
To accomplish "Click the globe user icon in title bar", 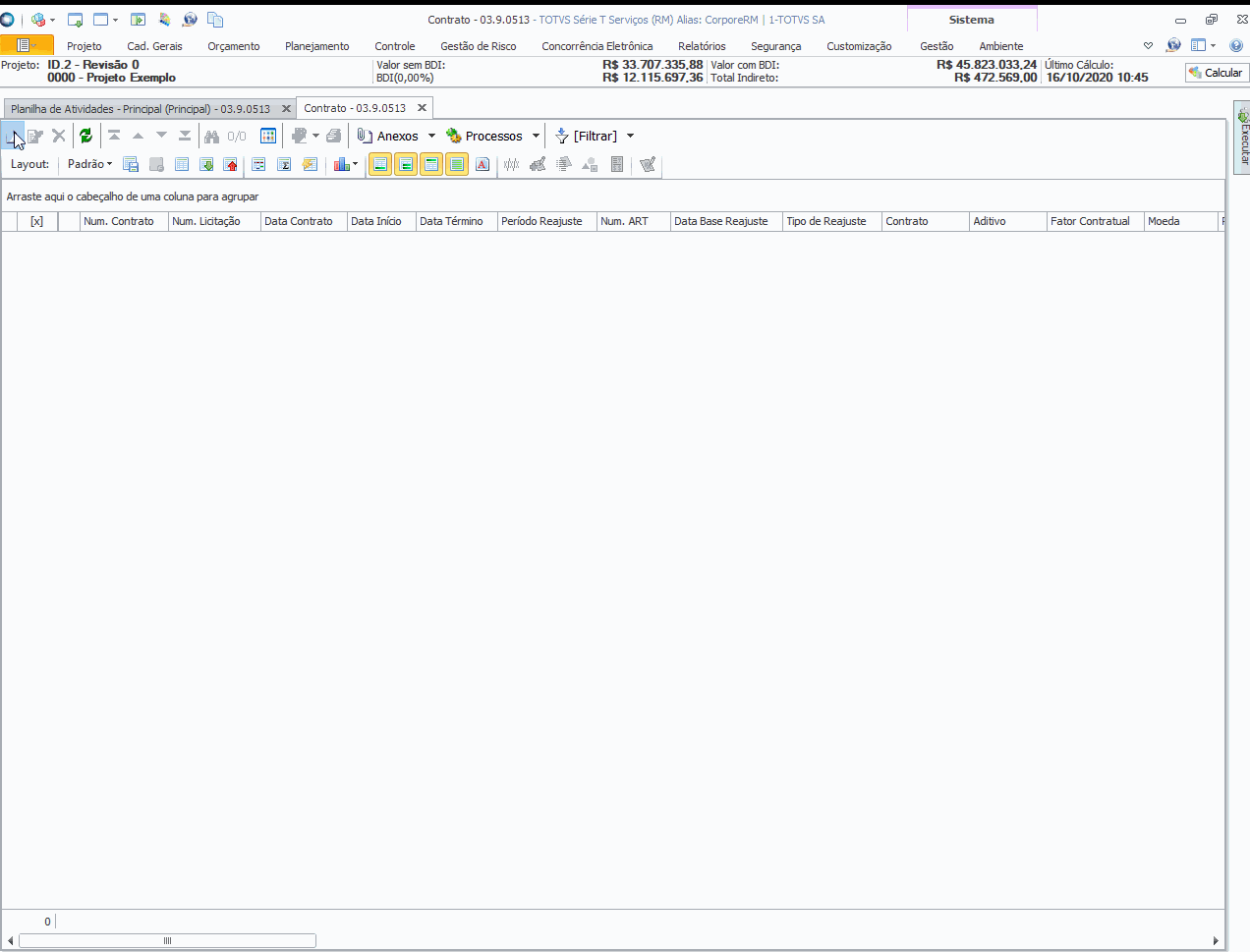I will click(x=190, y=20).
